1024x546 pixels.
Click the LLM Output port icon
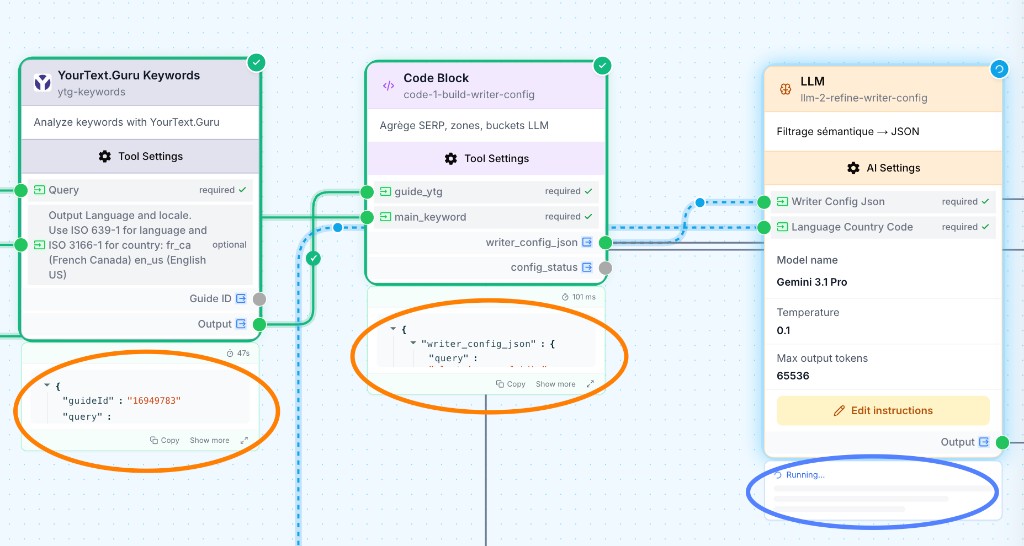(984, 442)
